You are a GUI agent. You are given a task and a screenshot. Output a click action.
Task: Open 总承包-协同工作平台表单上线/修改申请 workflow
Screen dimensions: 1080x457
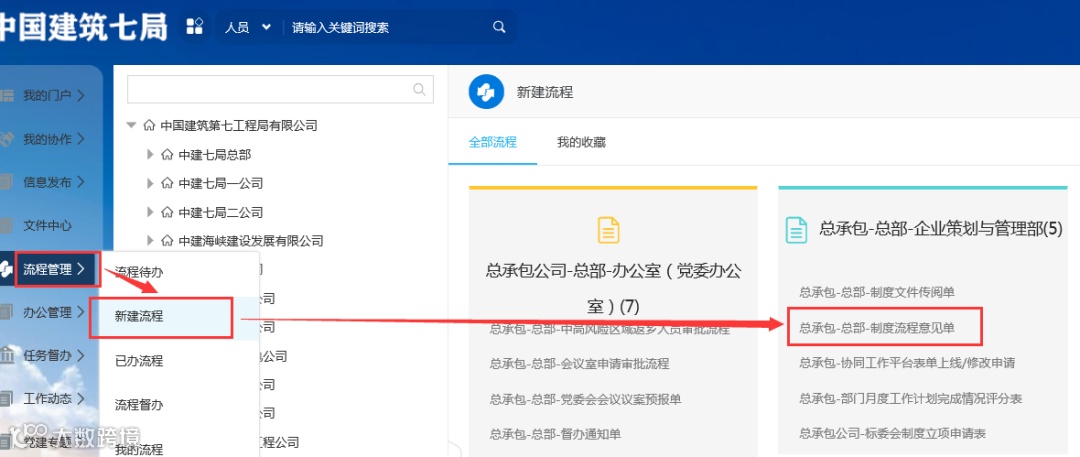(907, 363)
